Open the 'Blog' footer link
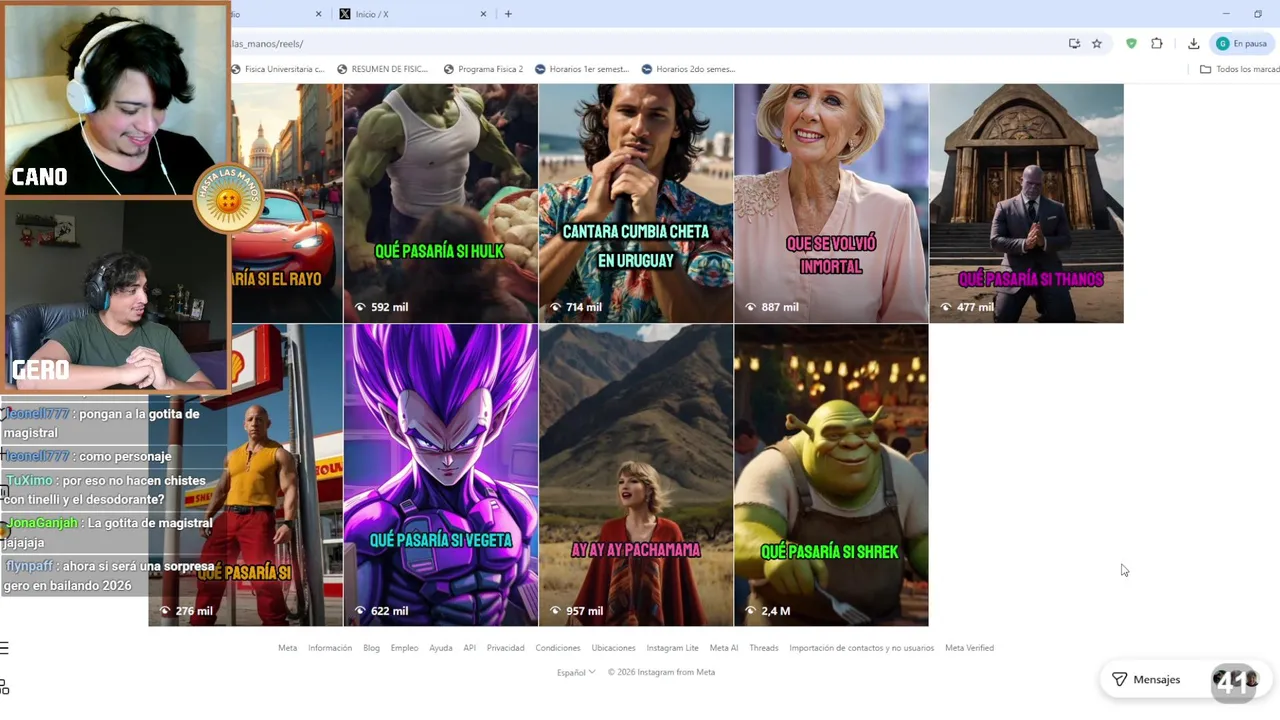The height and width of the screenshot is (720, 1280). pos(371,648)
